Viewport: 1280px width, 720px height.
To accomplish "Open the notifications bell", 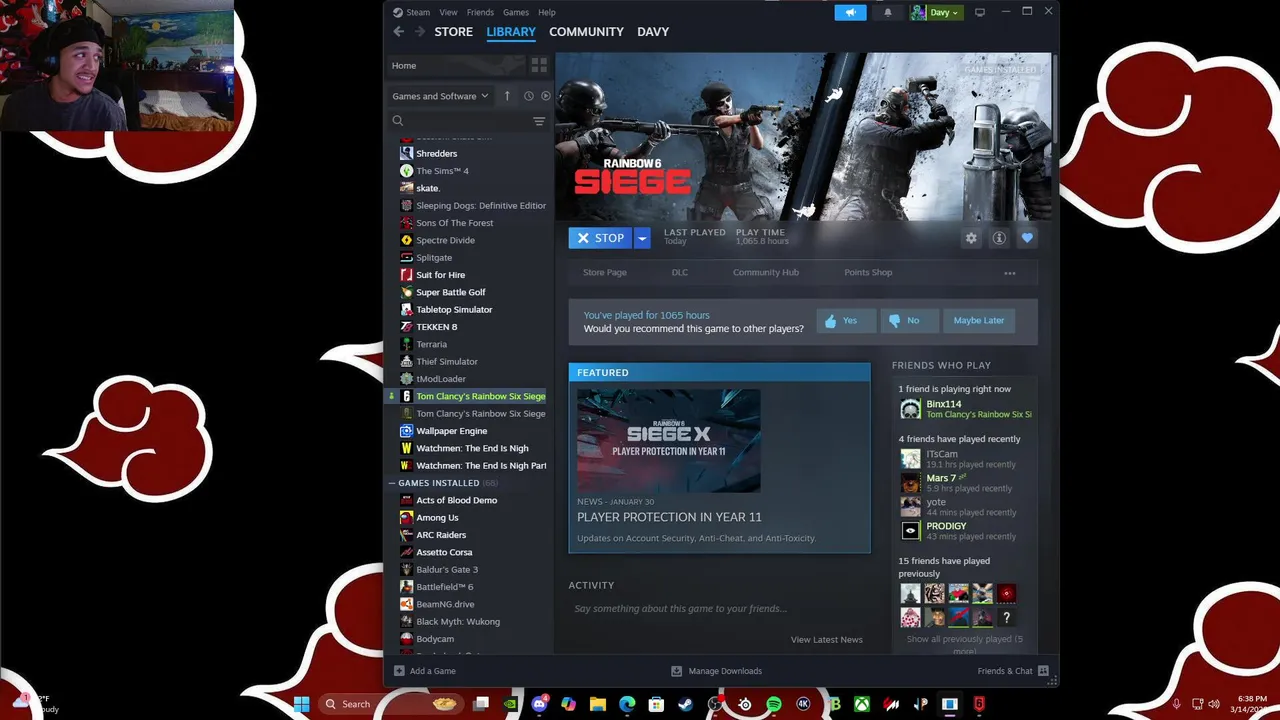I will click(x=887, y=12).
